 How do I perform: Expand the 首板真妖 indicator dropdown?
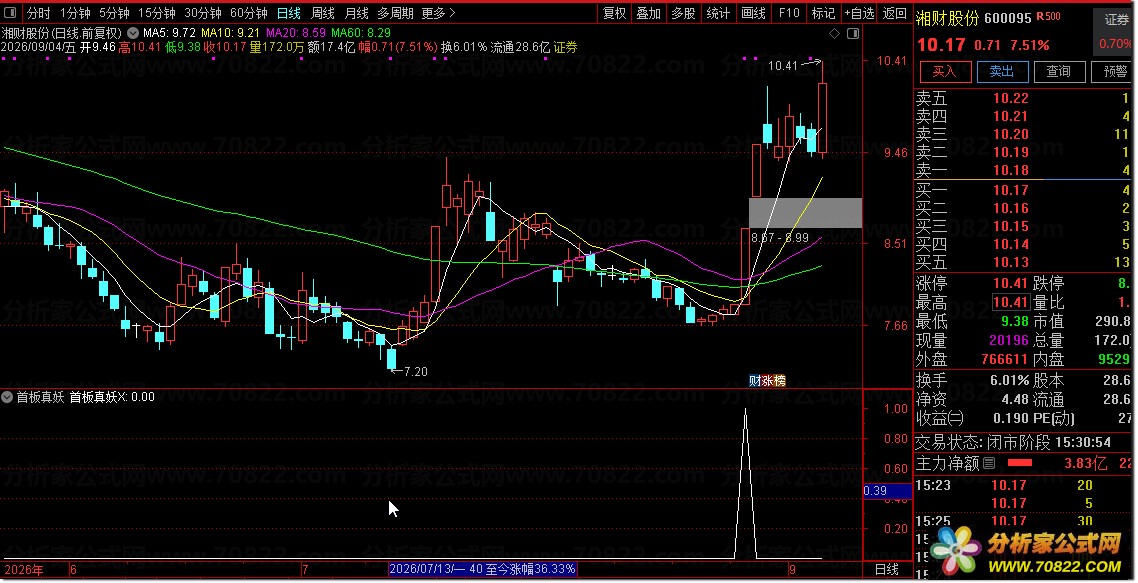7,397
